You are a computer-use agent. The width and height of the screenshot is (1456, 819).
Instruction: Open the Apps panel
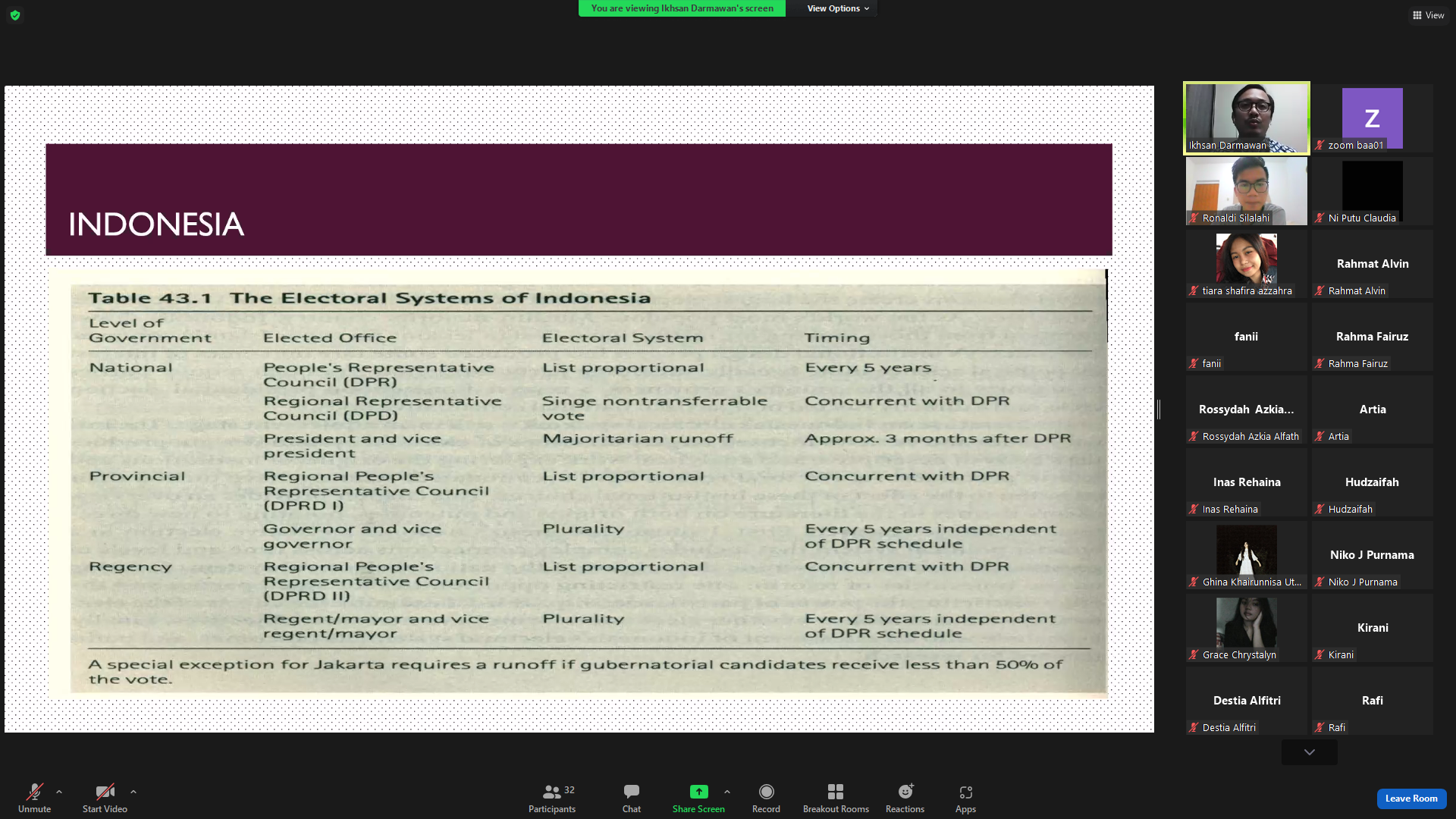coord(965,799)
